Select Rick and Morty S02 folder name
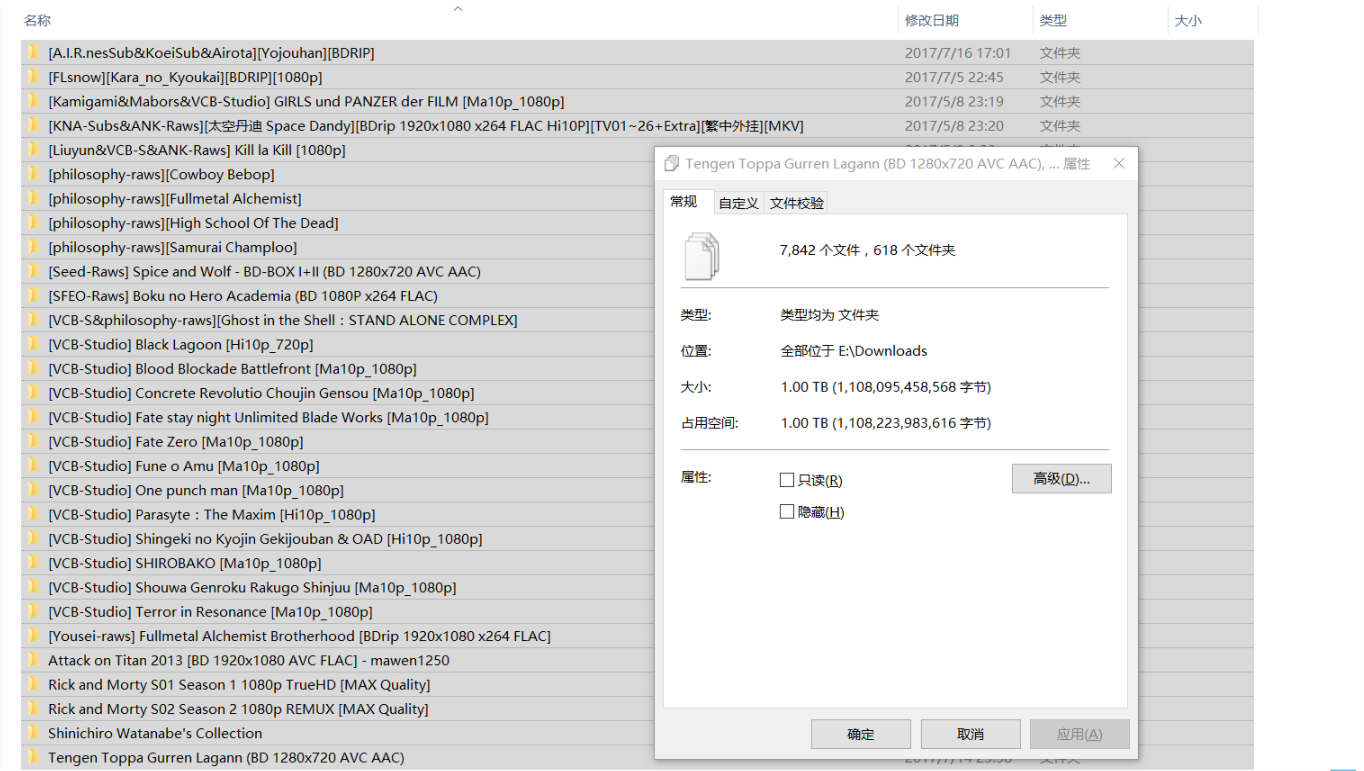The height and width of the screenshot is (771, 1364). (238, 709)
